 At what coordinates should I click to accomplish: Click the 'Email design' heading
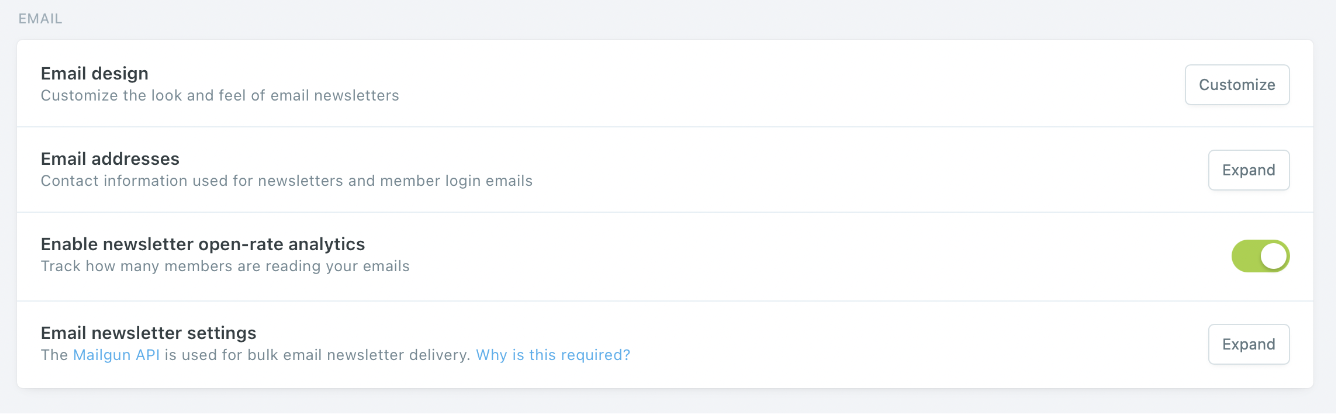(94, 73)
